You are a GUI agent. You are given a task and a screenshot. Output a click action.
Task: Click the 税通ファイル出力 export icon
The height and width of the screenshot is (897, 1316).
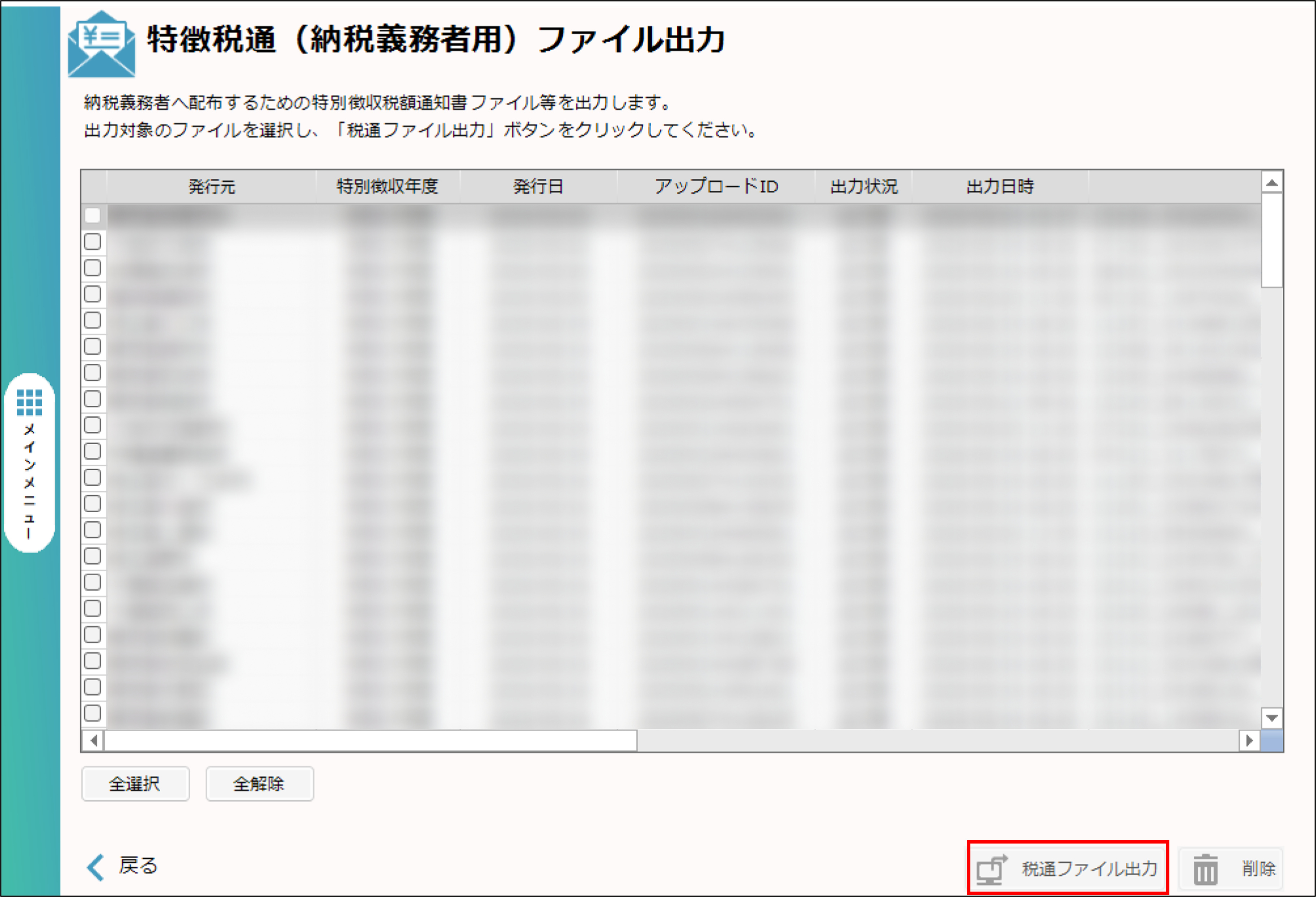click(x=992, y=869)
